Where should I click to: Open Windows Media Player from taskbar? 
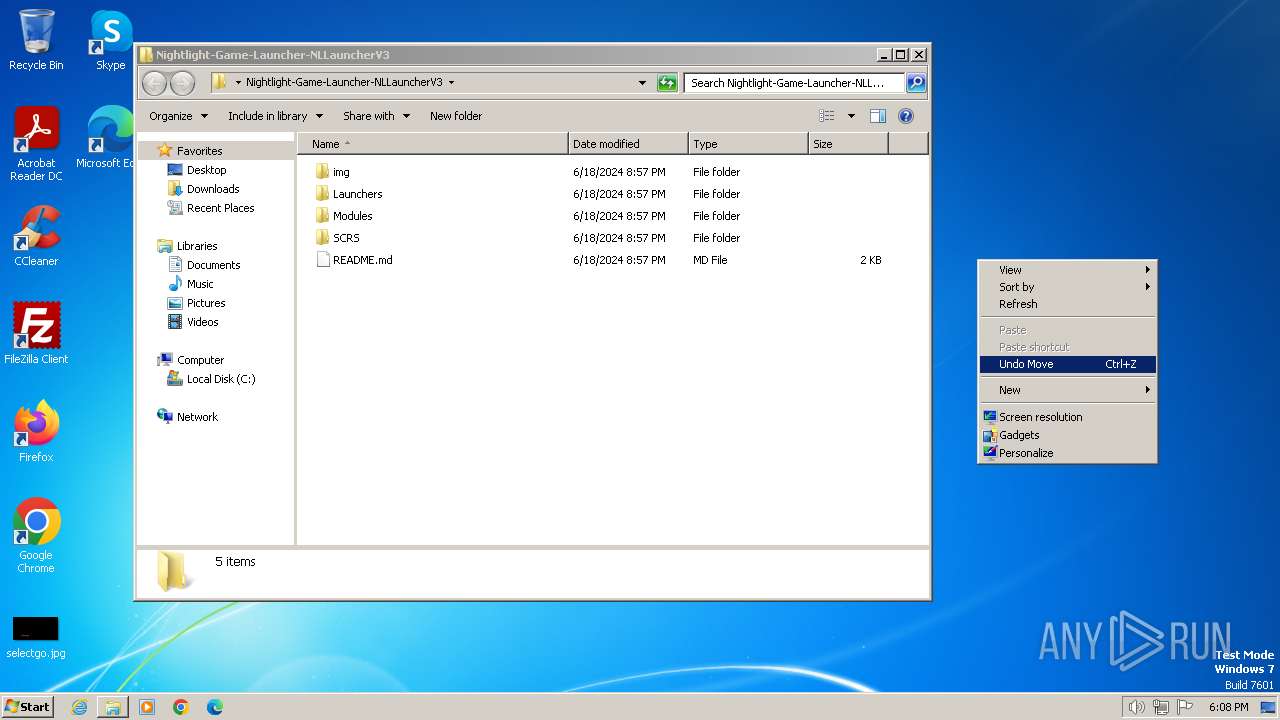tap(147, 707)
